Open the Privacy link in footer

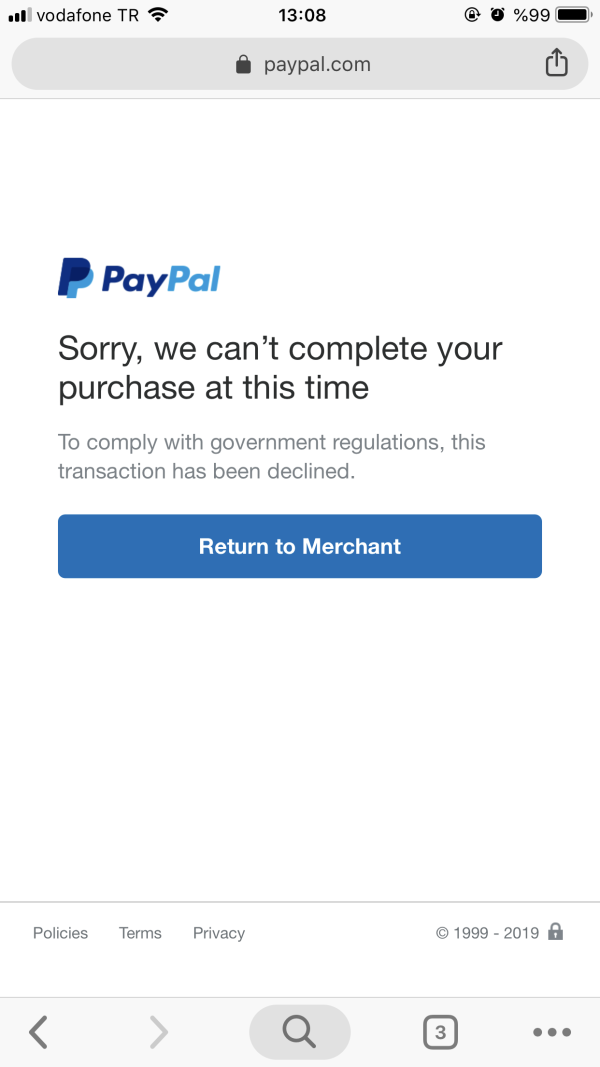tap(219, 933)
